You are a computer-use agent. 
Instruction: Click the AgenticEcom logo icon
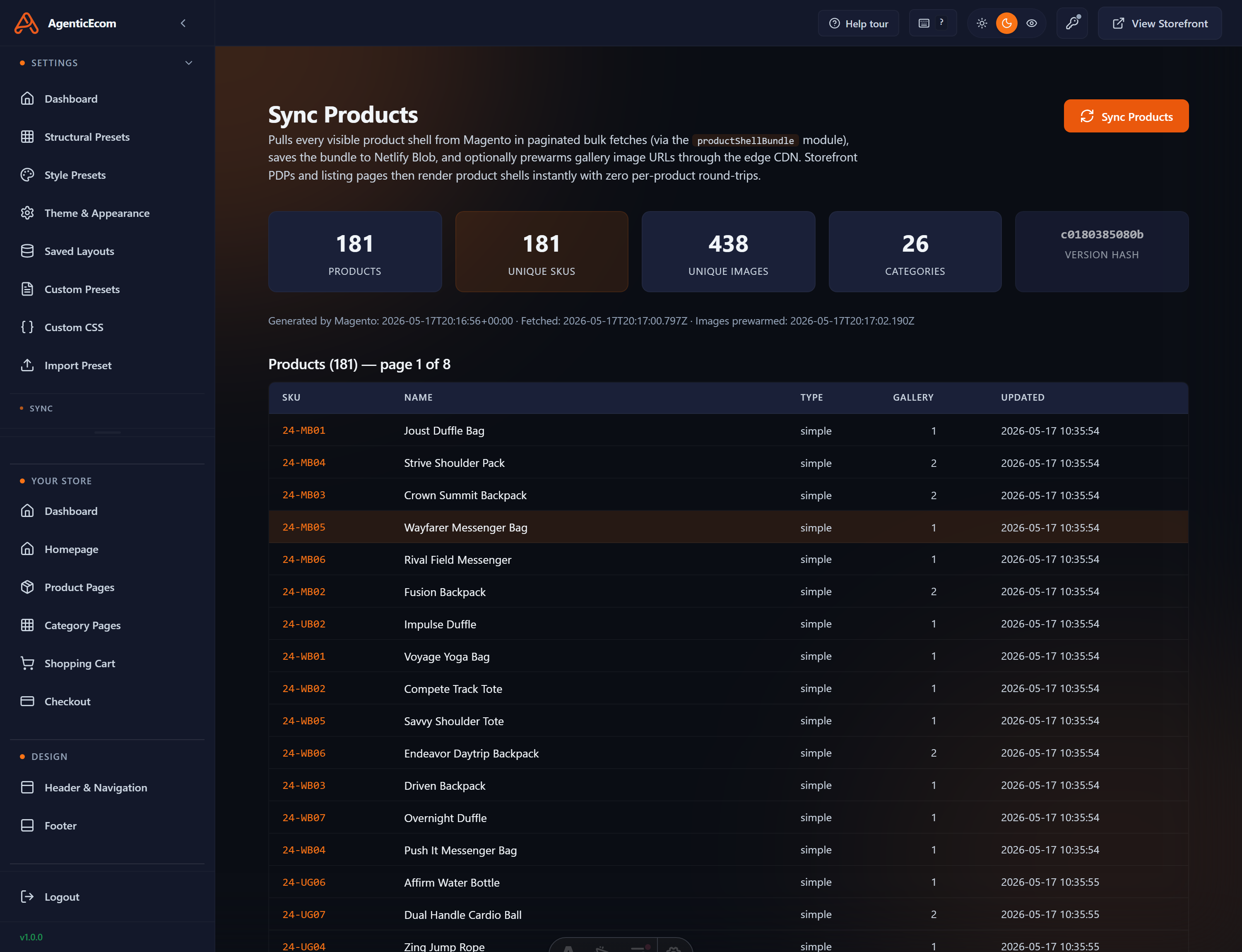(26, 23)
